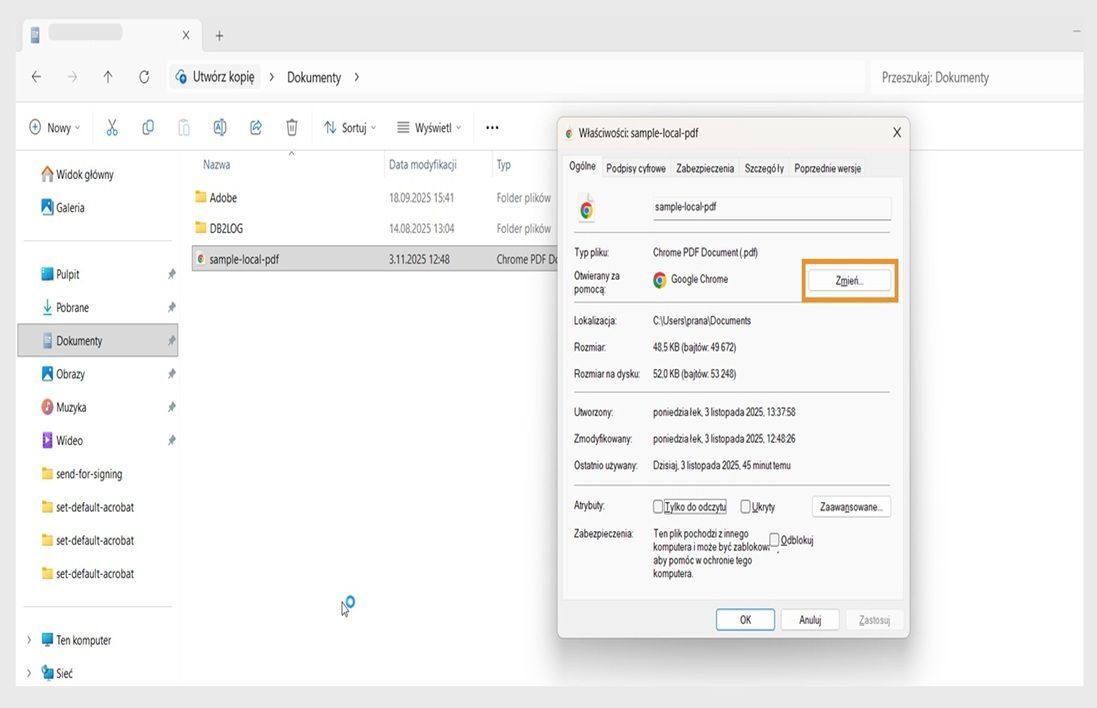Unpin Wideo using its pin icon
The height and width of the screenshot is (708, 1097).
tap(171, 441)
